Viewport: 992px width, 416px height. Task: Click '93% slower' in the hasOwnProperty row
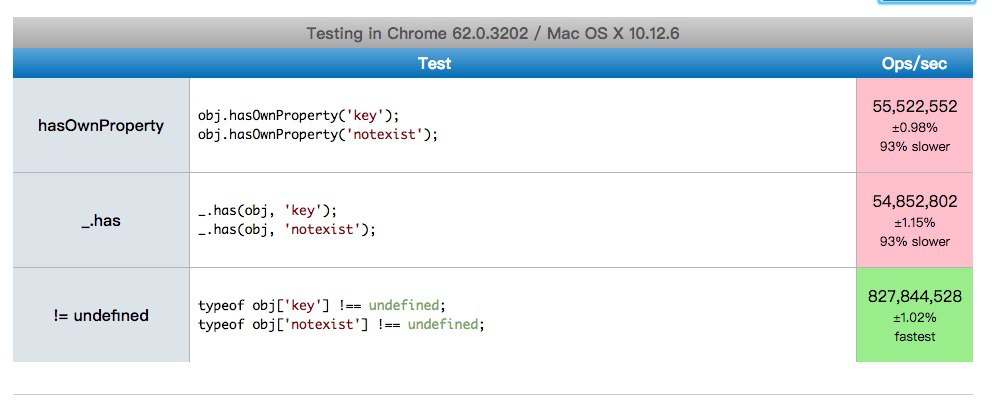tap(915, 147)
